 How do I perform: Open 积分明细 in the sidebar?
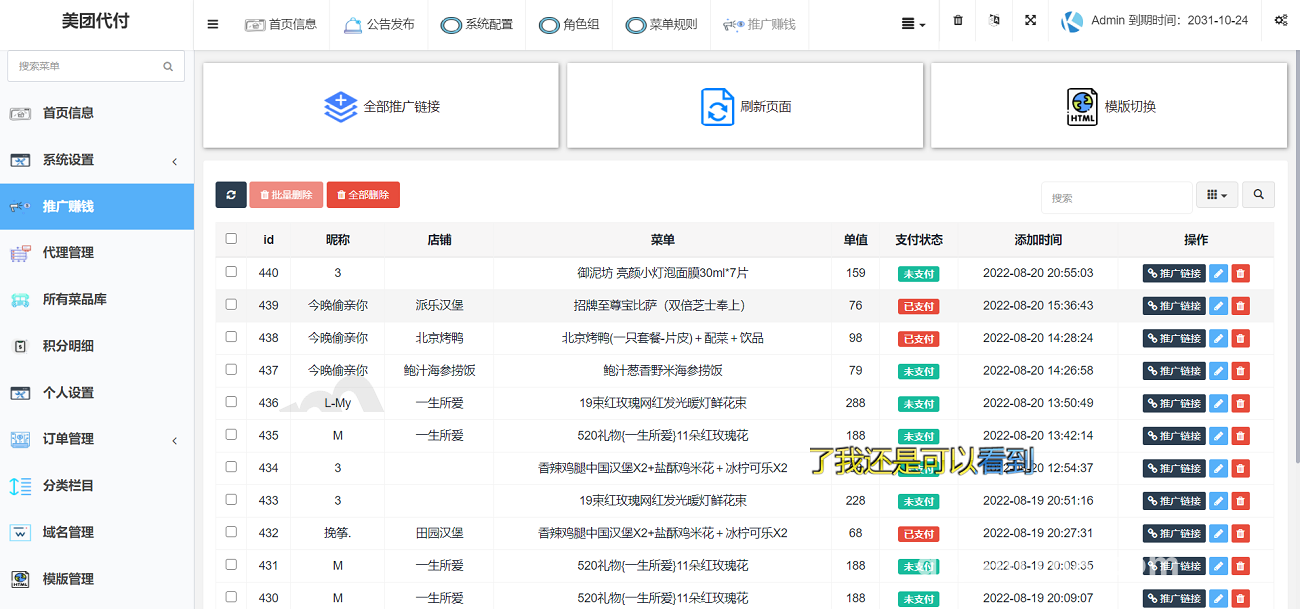[x=97, y=346]
